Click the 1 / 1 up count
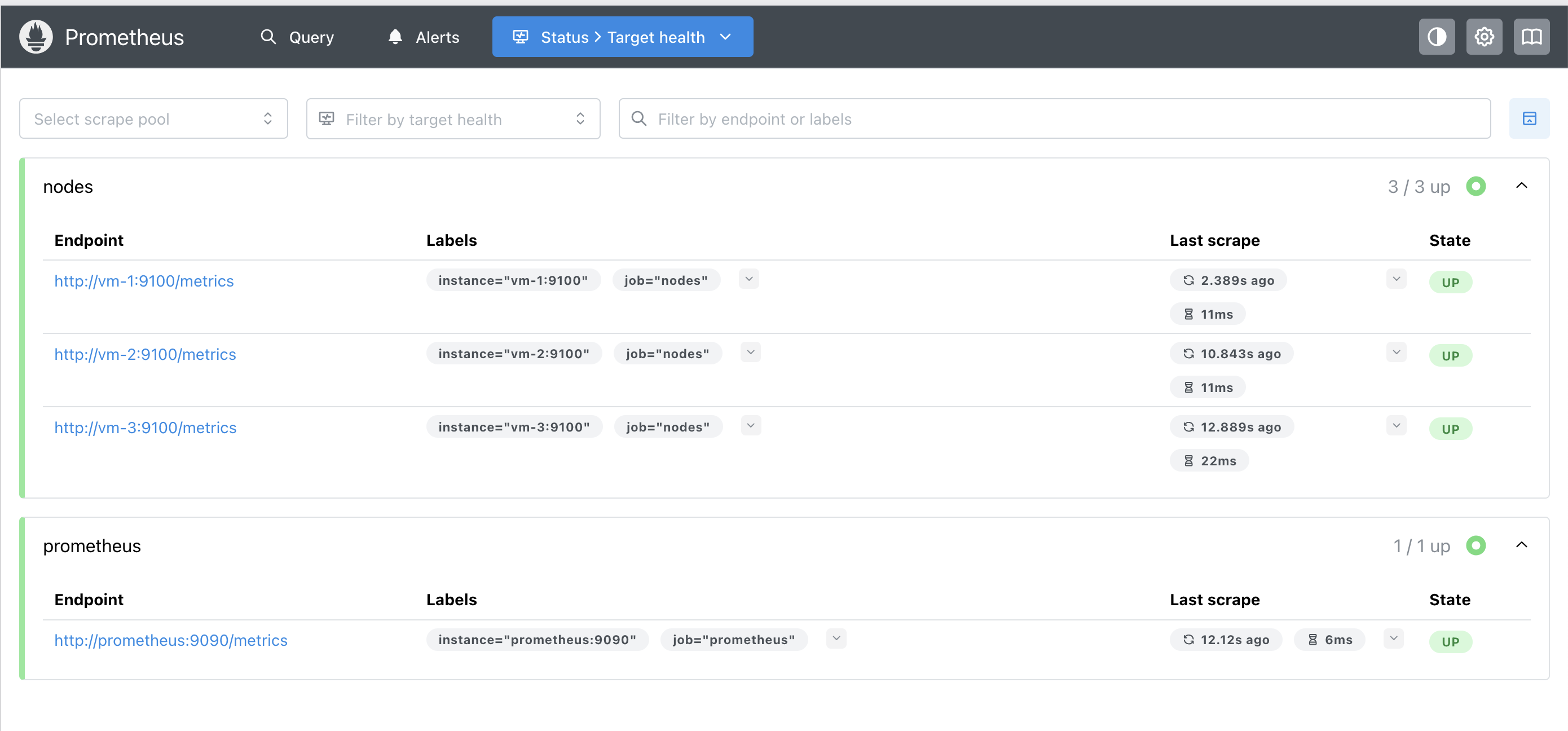The image size is (1568, 731). pos(1422,545)
